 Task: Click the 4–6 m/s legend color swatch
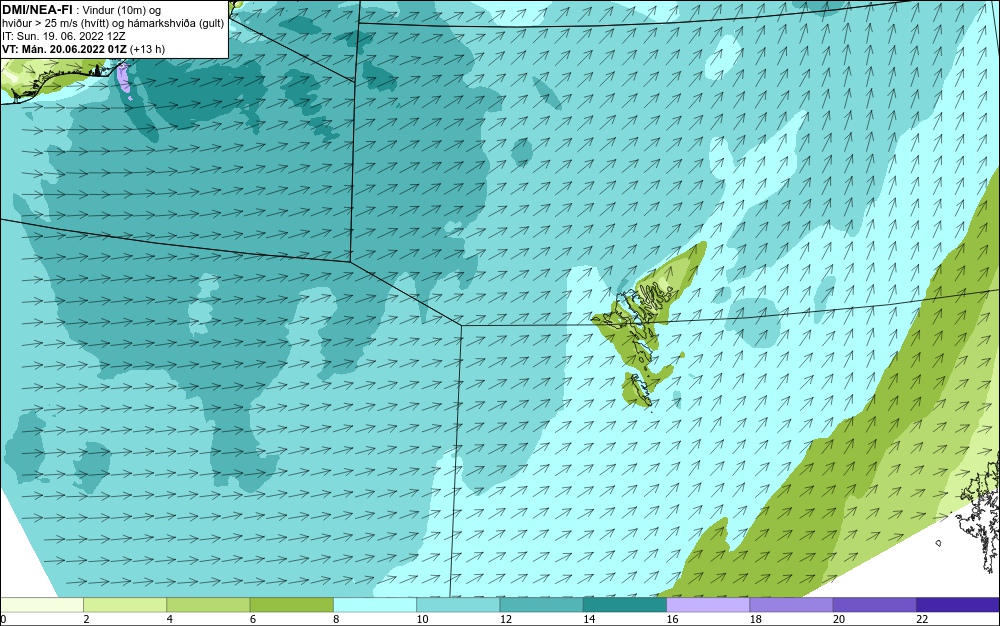pyautogui.click(x=208, y=605)
